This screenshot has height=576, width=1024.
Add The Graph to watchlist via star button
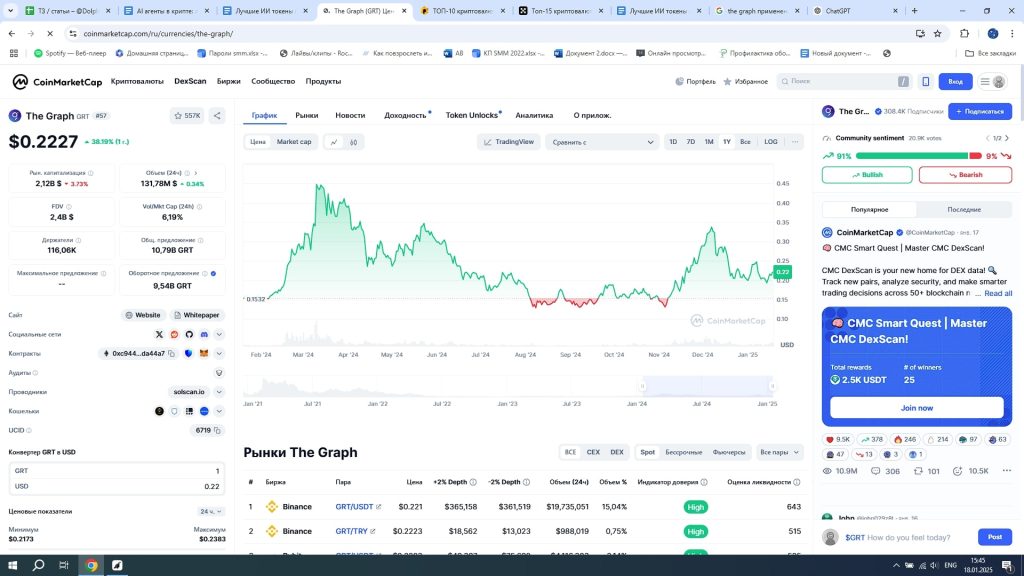pos(187,116)
